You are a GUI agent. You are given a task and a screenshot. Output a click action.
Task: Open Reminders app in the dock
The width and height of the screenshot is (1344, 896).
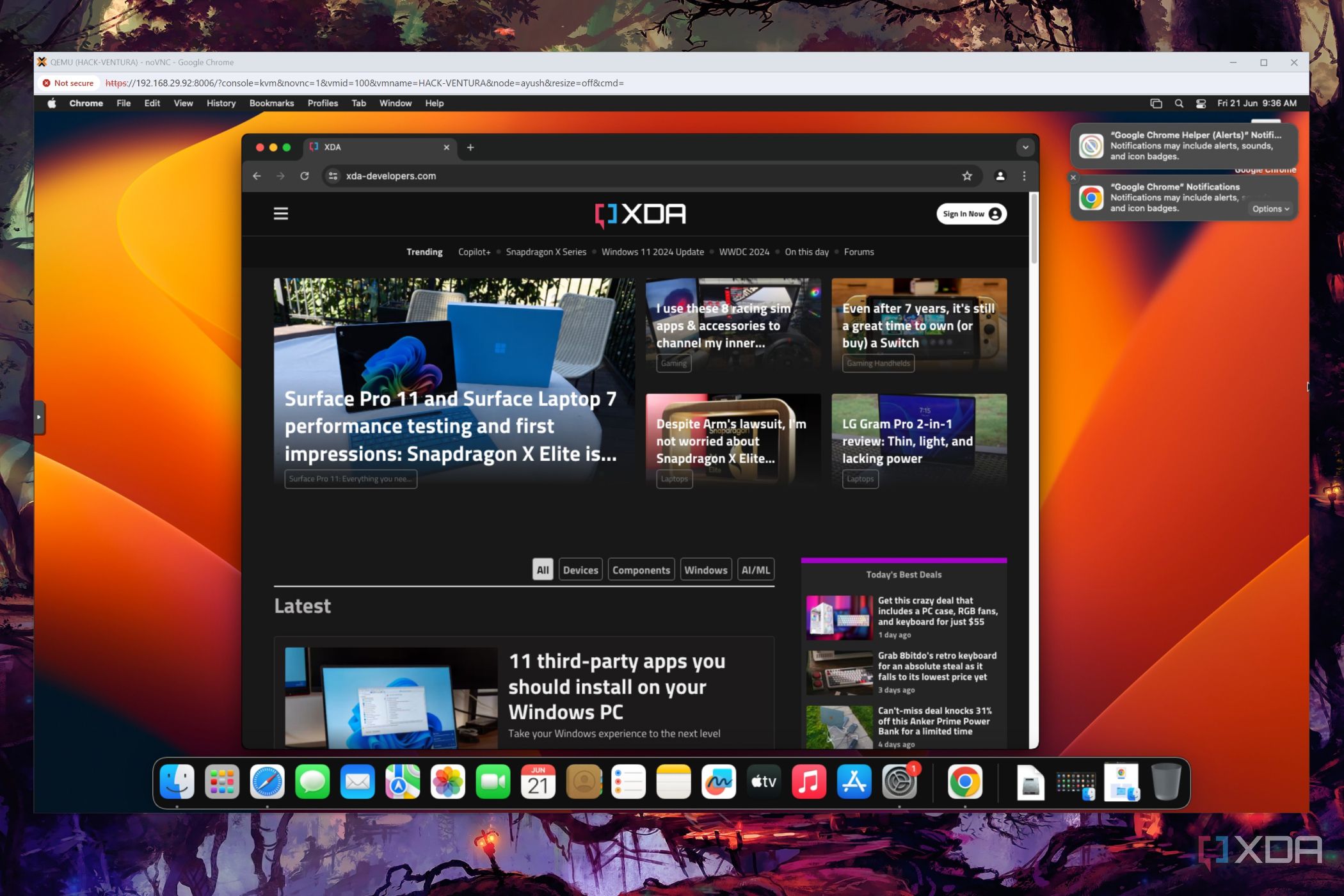coord(628,781)
